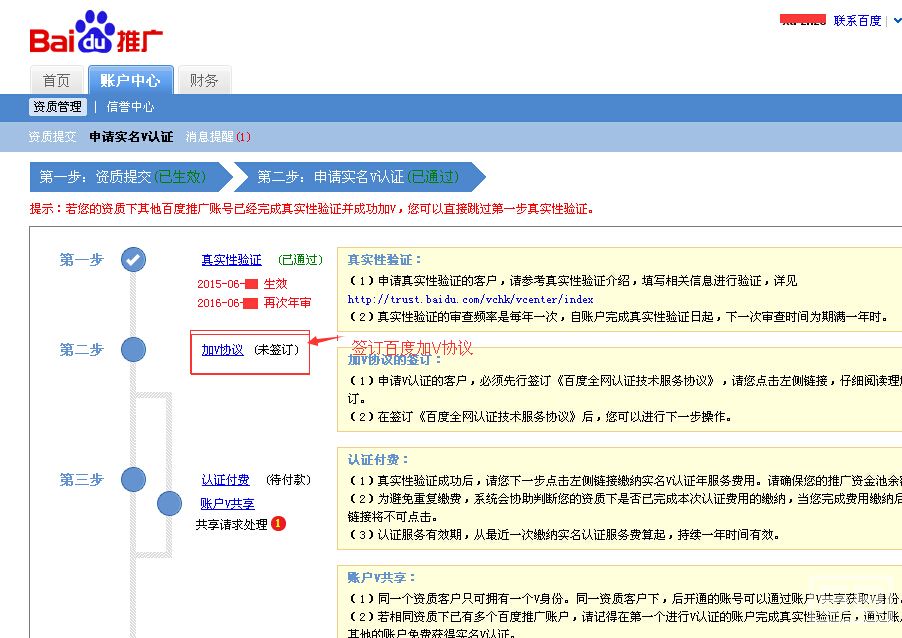
Task: Click the 第一步 label in the timeline
Action: pyautogui.click(x=82, y=260)
